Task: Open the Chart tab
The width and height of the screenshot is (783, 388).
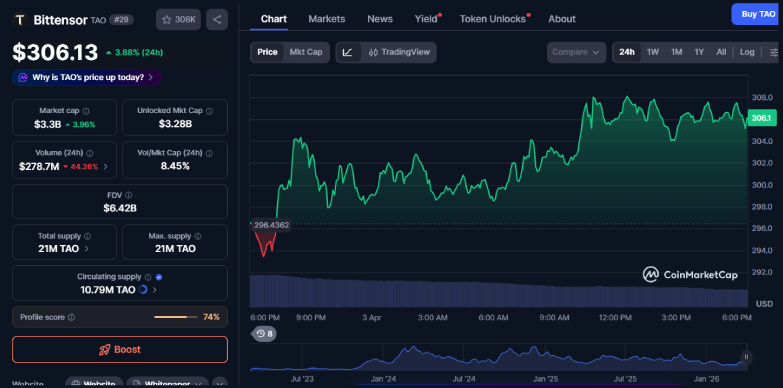Action: click(274, 19)
